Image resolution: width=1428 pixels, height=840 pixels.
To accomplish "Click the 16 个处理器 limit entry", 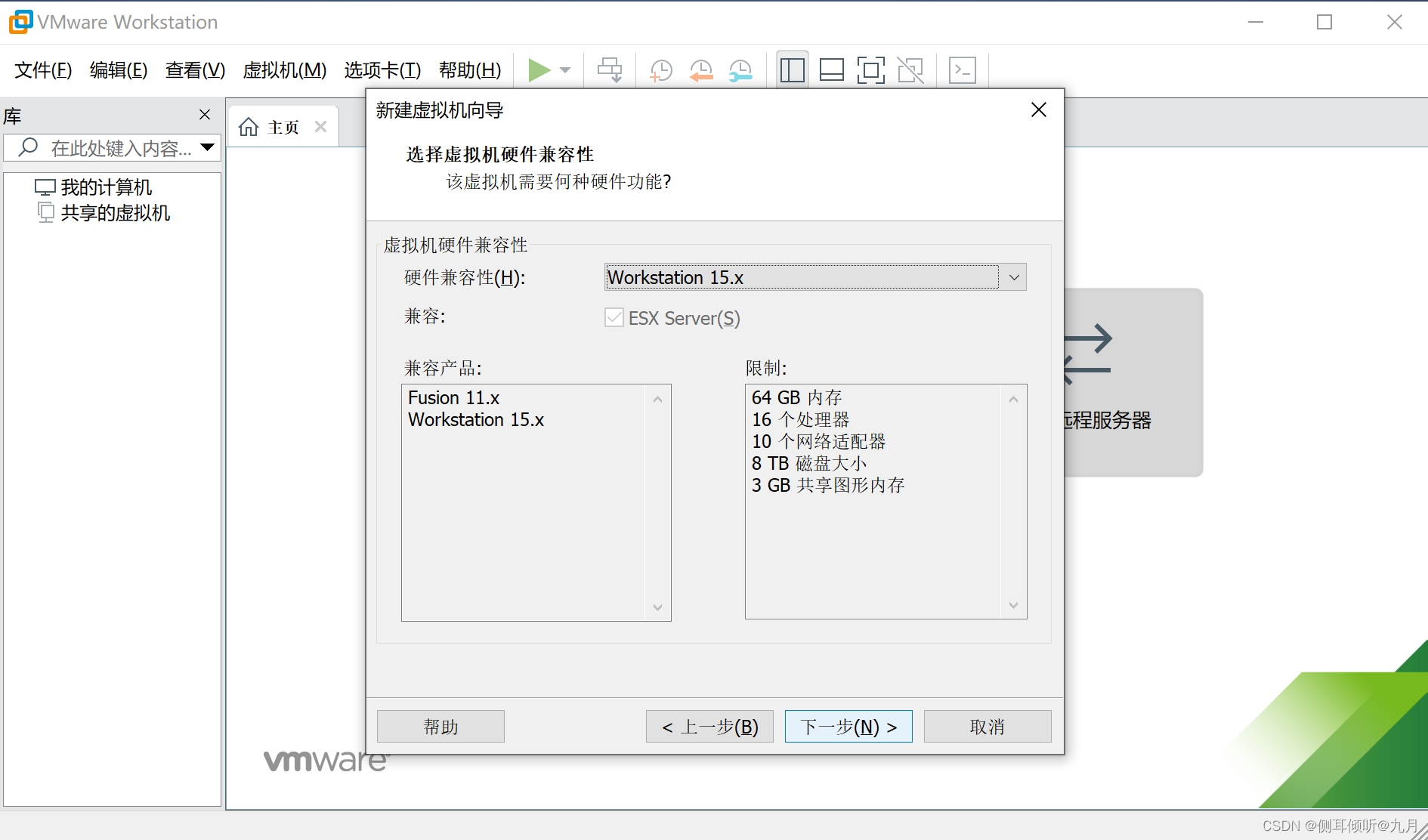I will coord(800,419).
